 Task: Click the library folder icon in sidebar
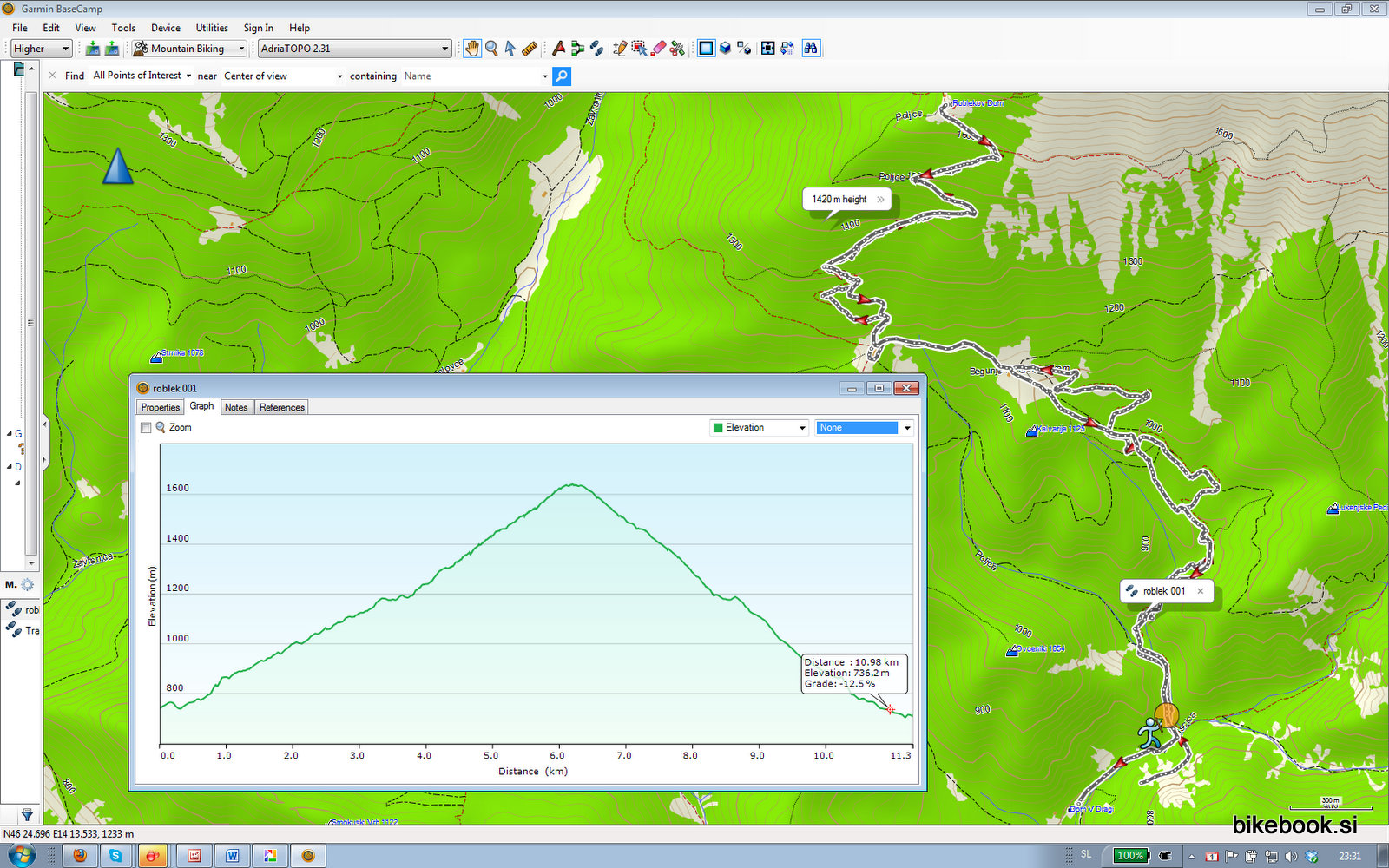tap(19, 69)
